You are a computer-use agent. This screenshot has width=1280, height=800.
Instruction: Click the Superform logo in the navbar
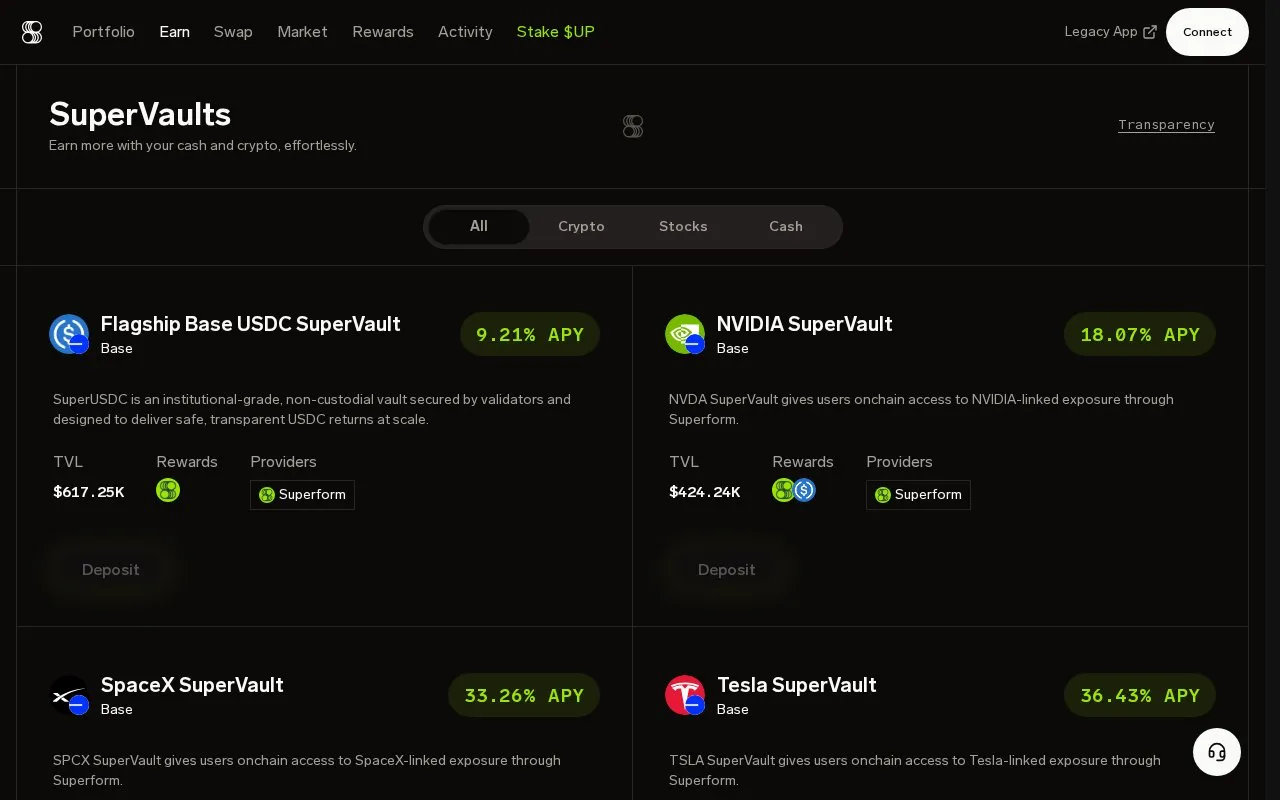(32, 32)
